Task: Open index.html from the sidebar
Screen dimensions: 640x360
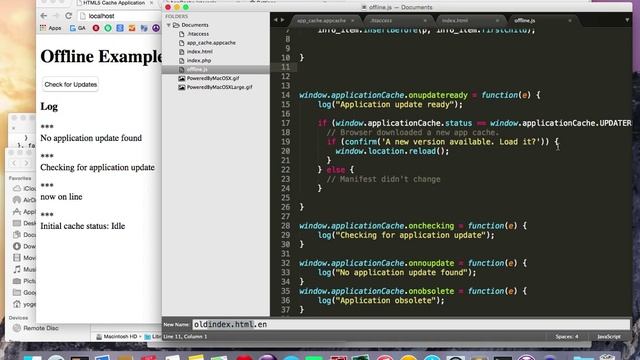Action: tap(200, 52)
